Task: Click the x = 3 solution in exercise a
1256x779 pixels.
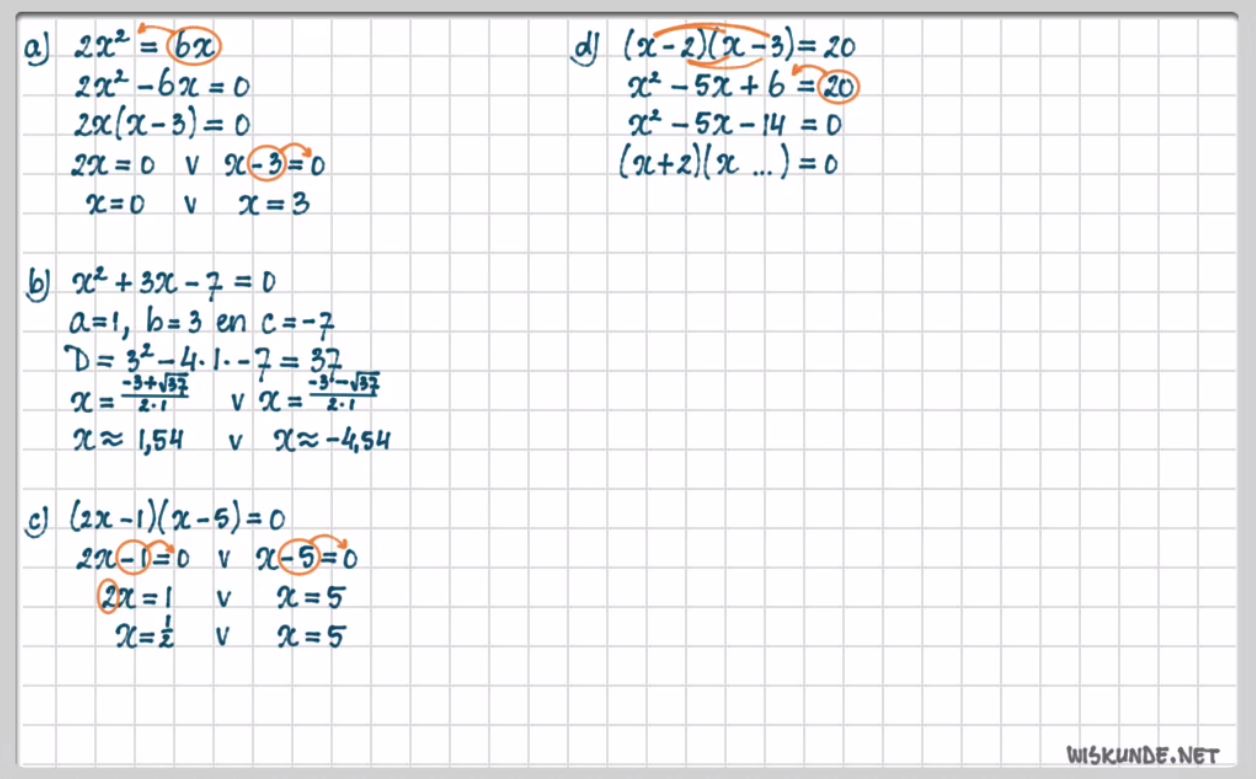Action: (x=274, y=204)
